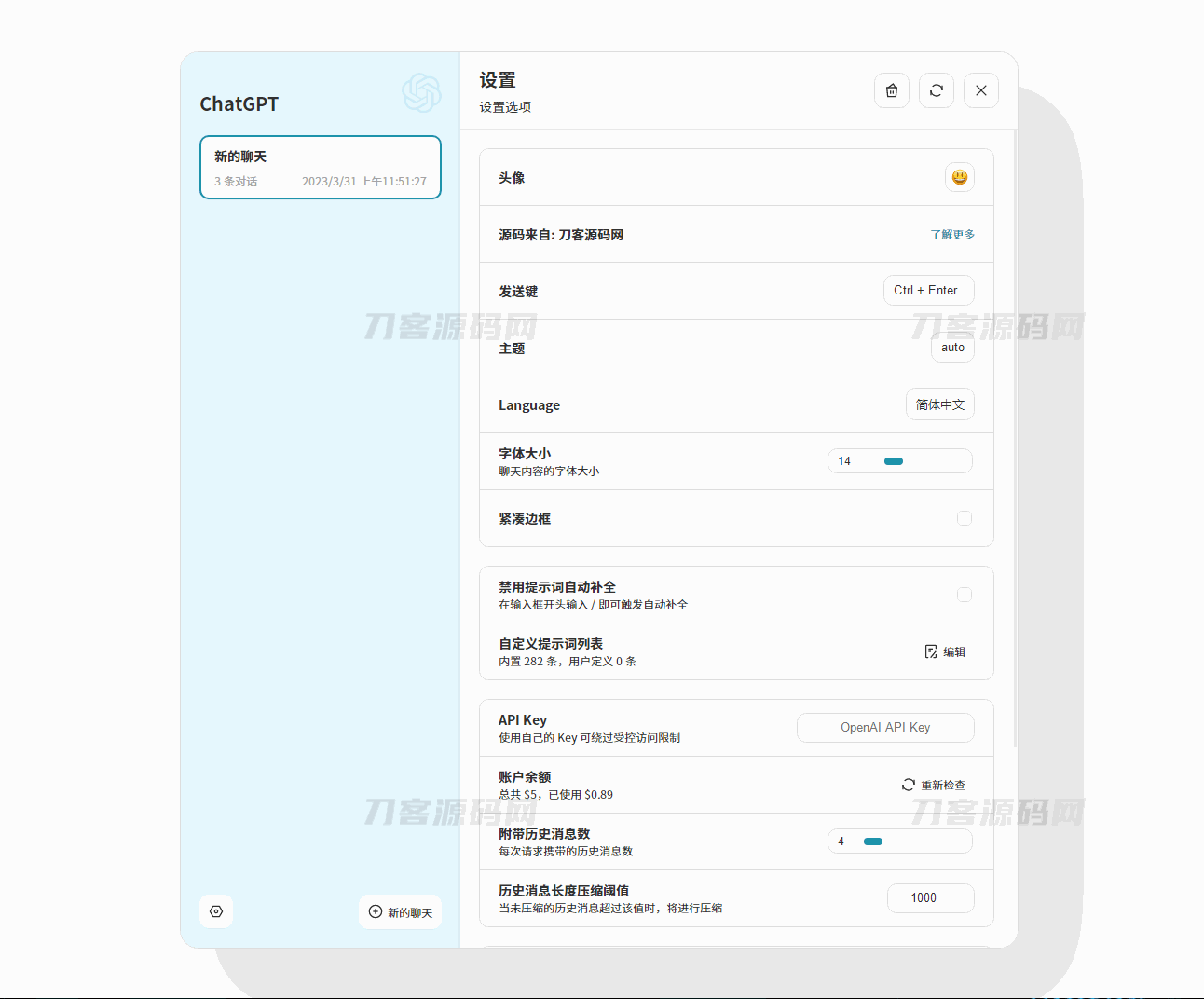Enable the 紧凑边框 checkbox
This screenshot has width=1204, height=999.
pos(965,518)
